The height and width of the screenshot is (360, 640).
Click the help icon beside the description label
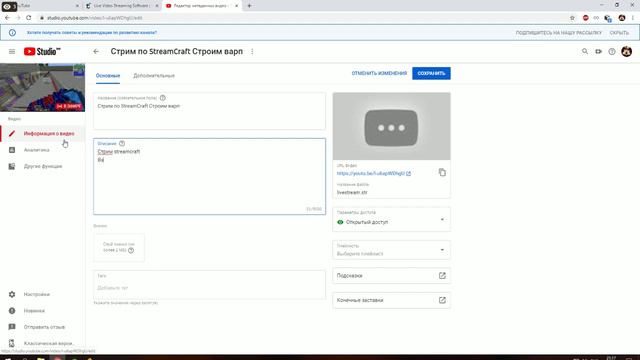point(122,143)
